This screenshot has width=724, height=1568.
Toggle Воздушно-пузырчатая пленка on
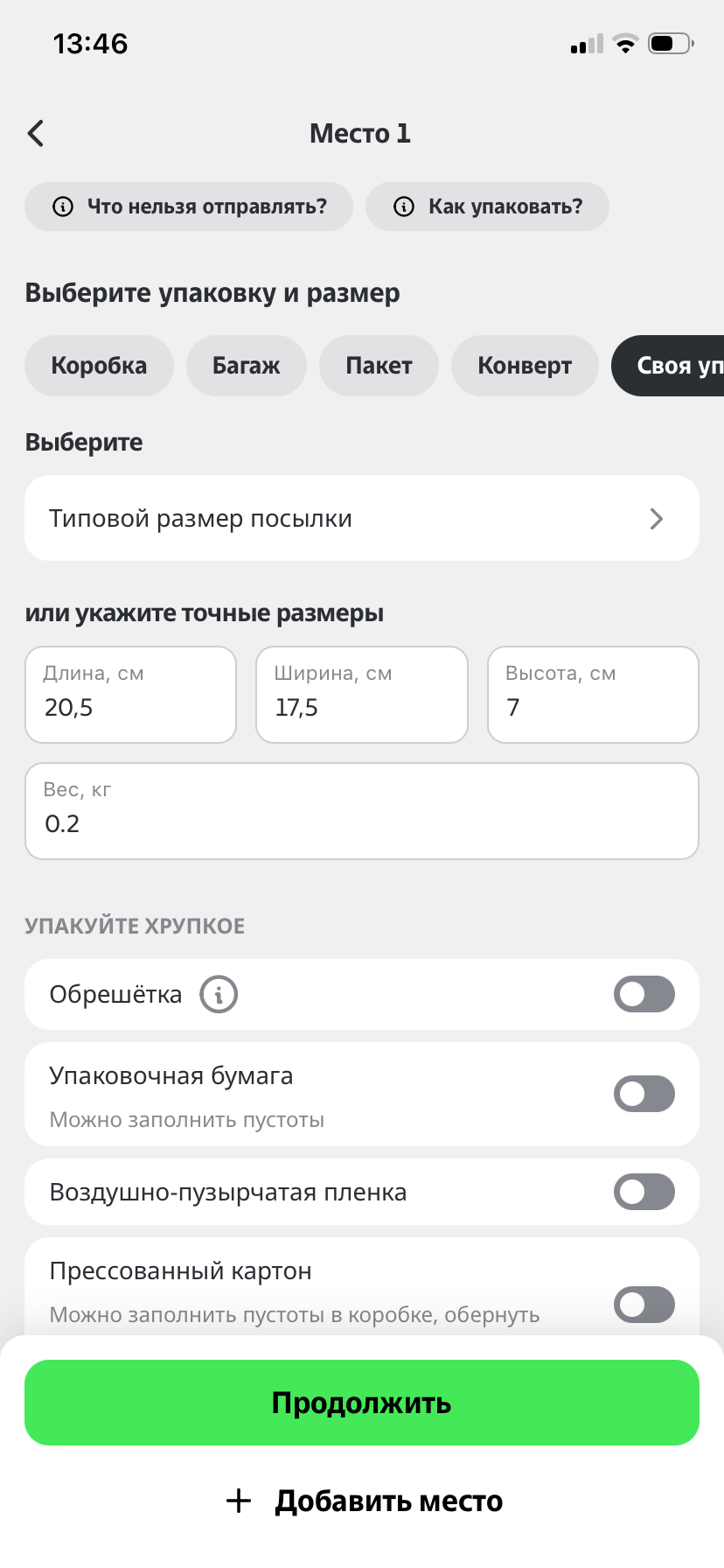pyautogui.click(x=644, y=1192)
